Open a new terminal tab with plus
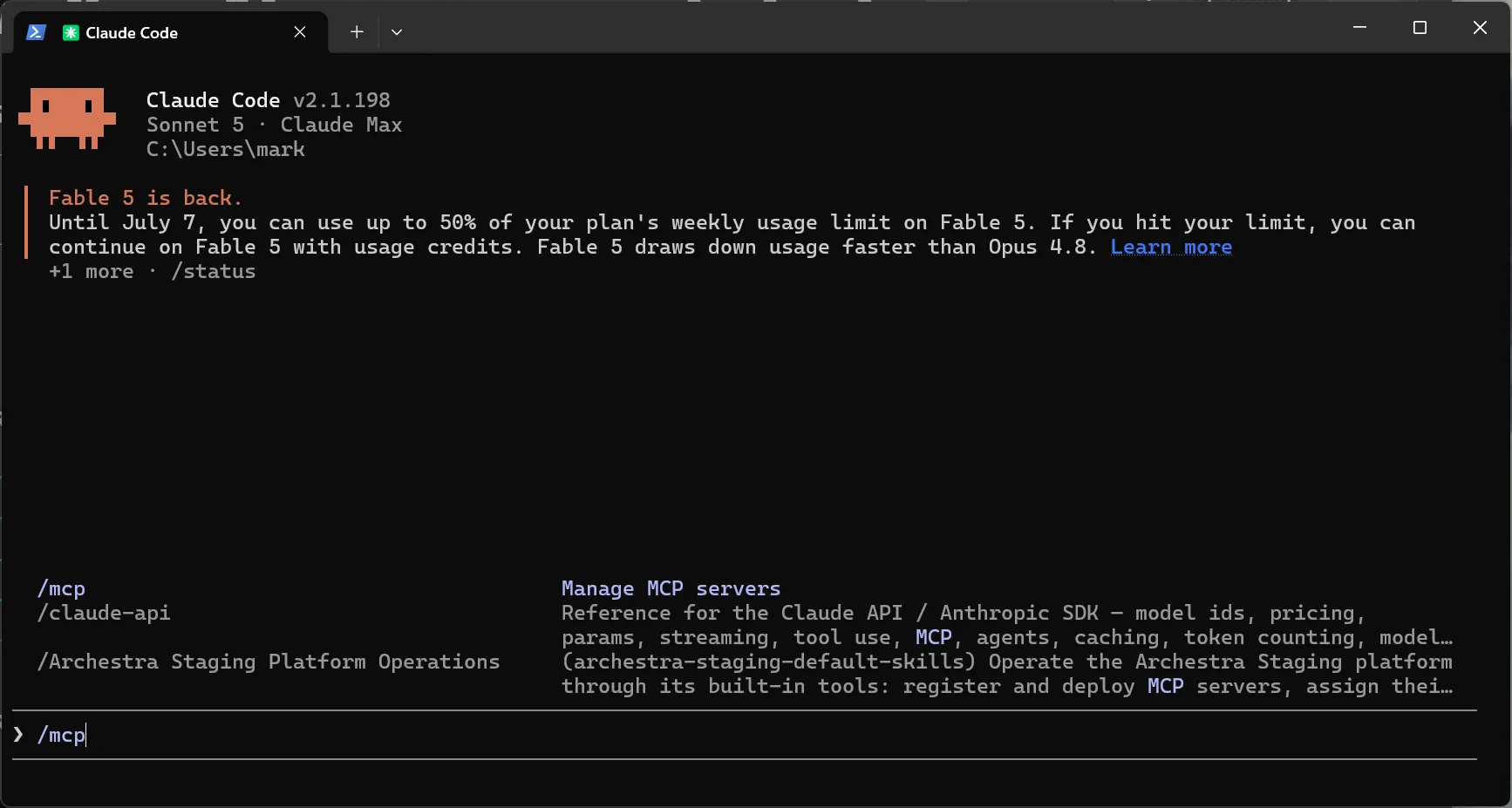Image resolution: width=1512 pixels, height=808 pixels. 357,32
